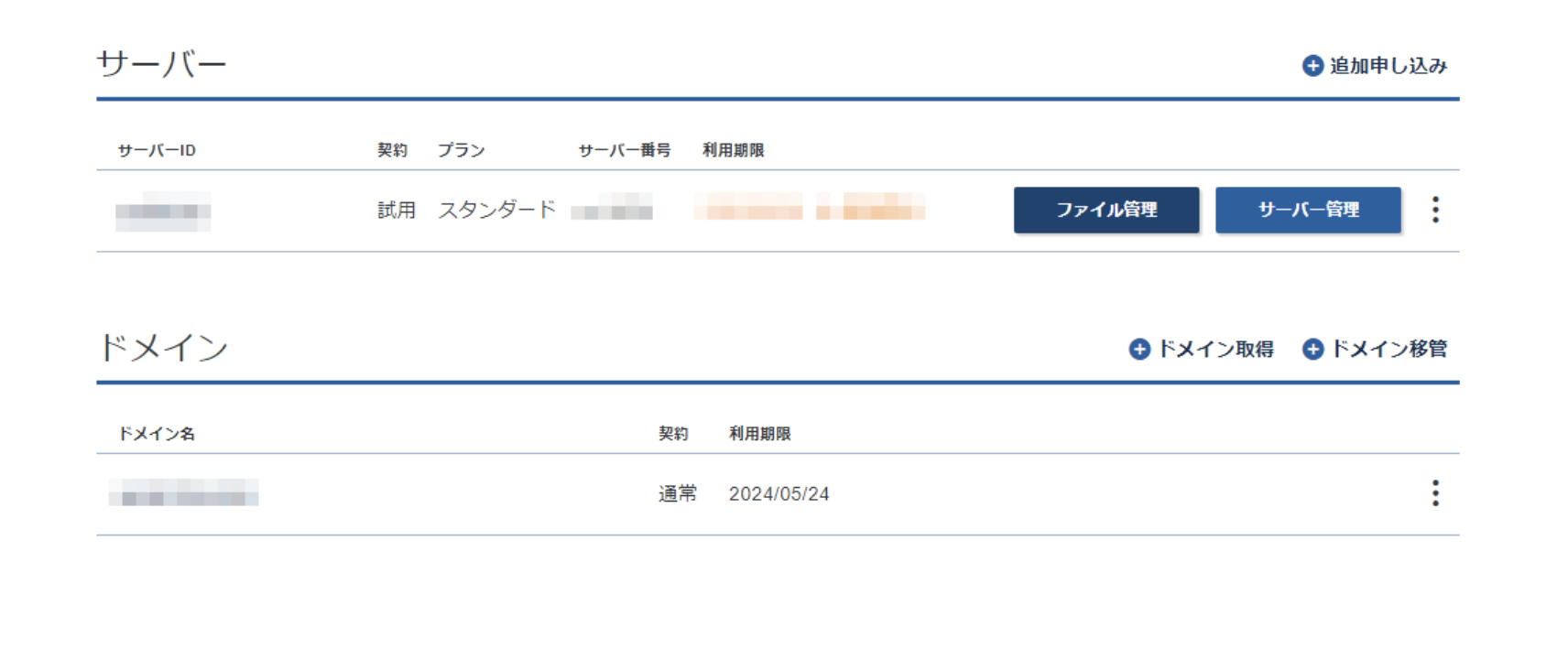
Task: Click the 2024/05/24 expiry date
Action: click(x=779, y=494)
